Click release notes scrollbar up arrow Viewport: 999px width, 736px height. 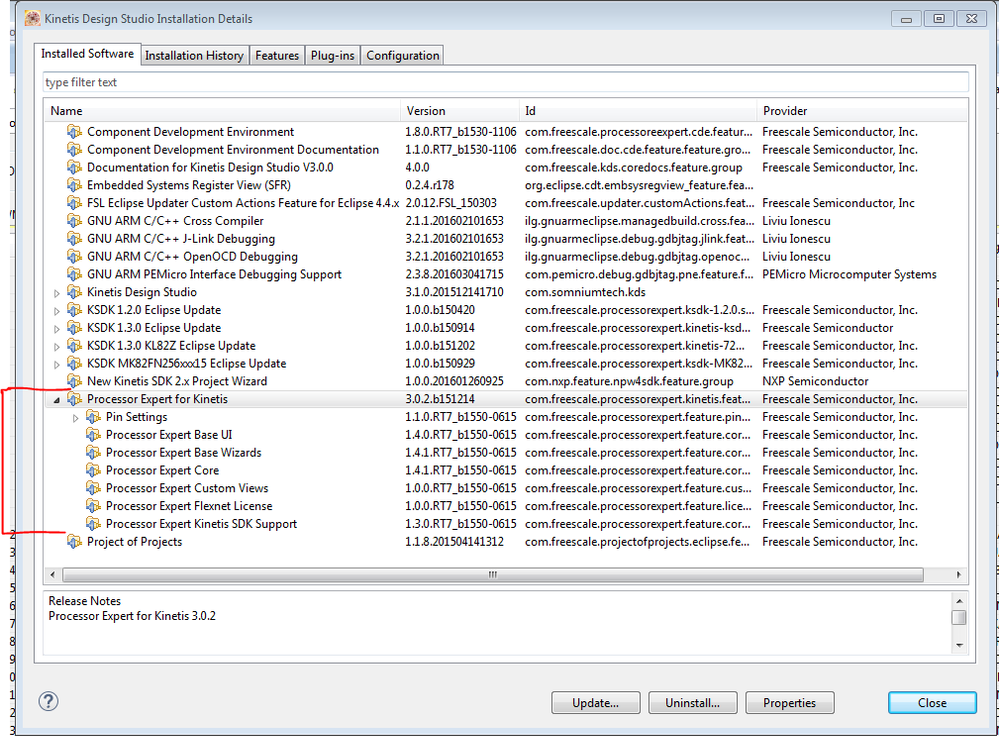click(x=959, y=601)
